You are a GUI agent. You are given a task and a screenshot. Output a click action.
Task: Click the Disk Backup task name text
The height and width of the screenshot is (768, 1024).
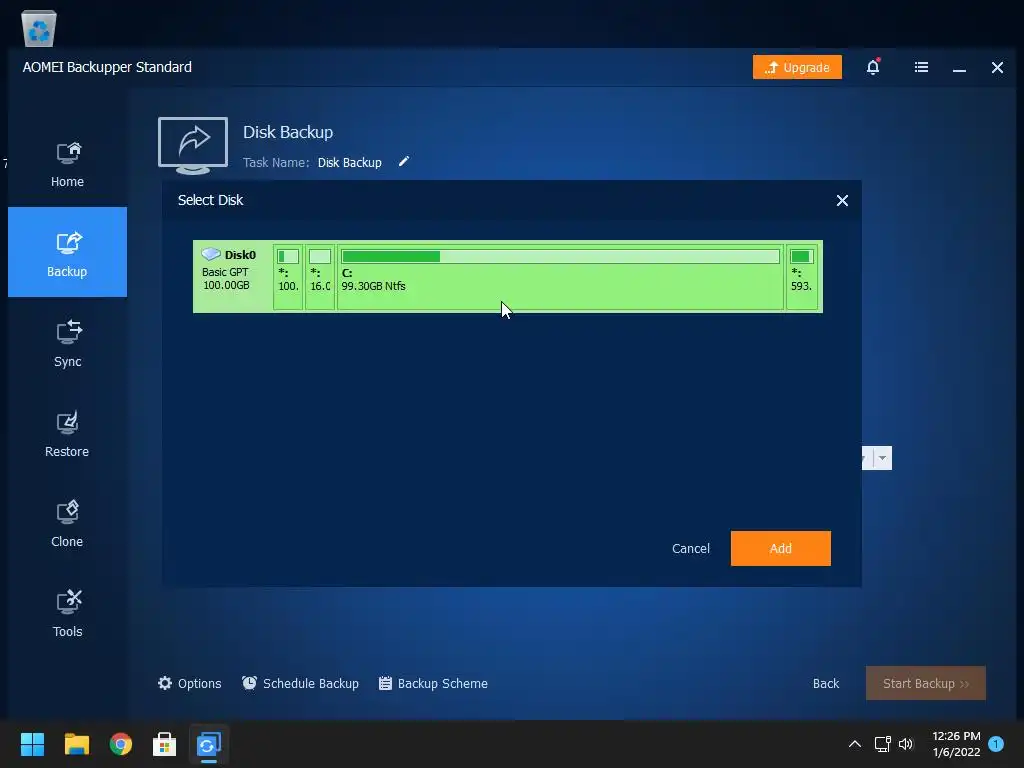click(349, 163)
